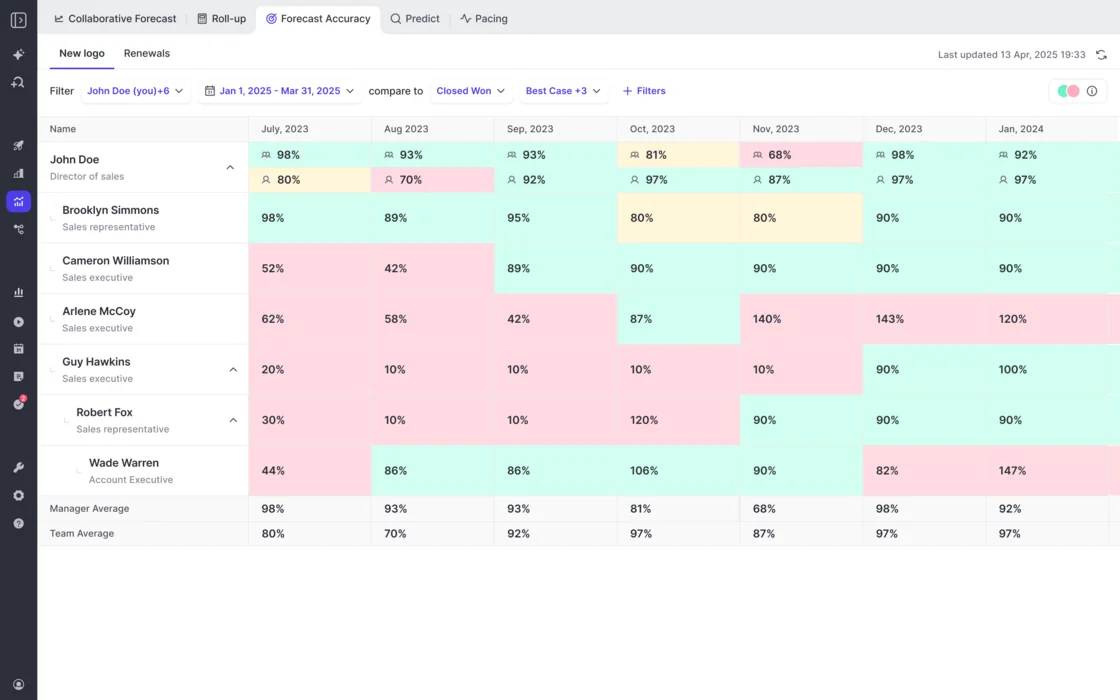The height and width of the screenshot is (700, 1120).
Task: Click Robert Fox's 120% cell
Action: (678, 420)
